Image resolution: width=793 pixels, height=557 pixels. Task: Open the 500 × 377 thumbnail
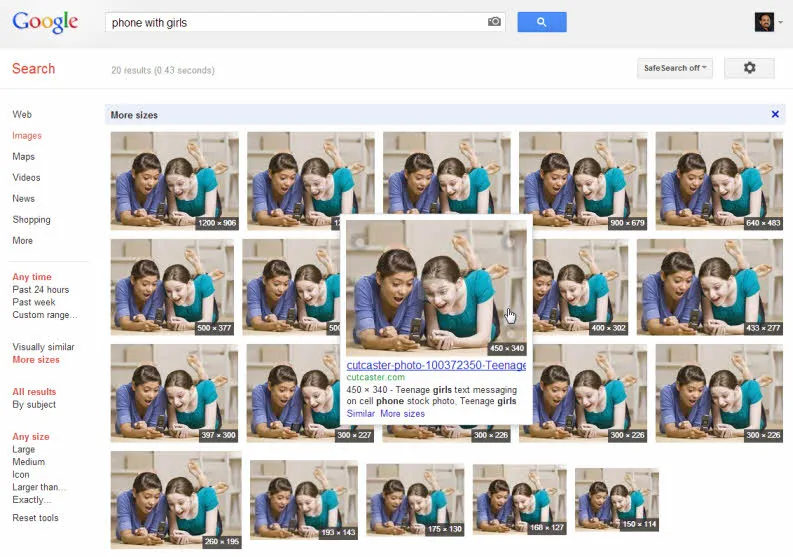point(172,287)
